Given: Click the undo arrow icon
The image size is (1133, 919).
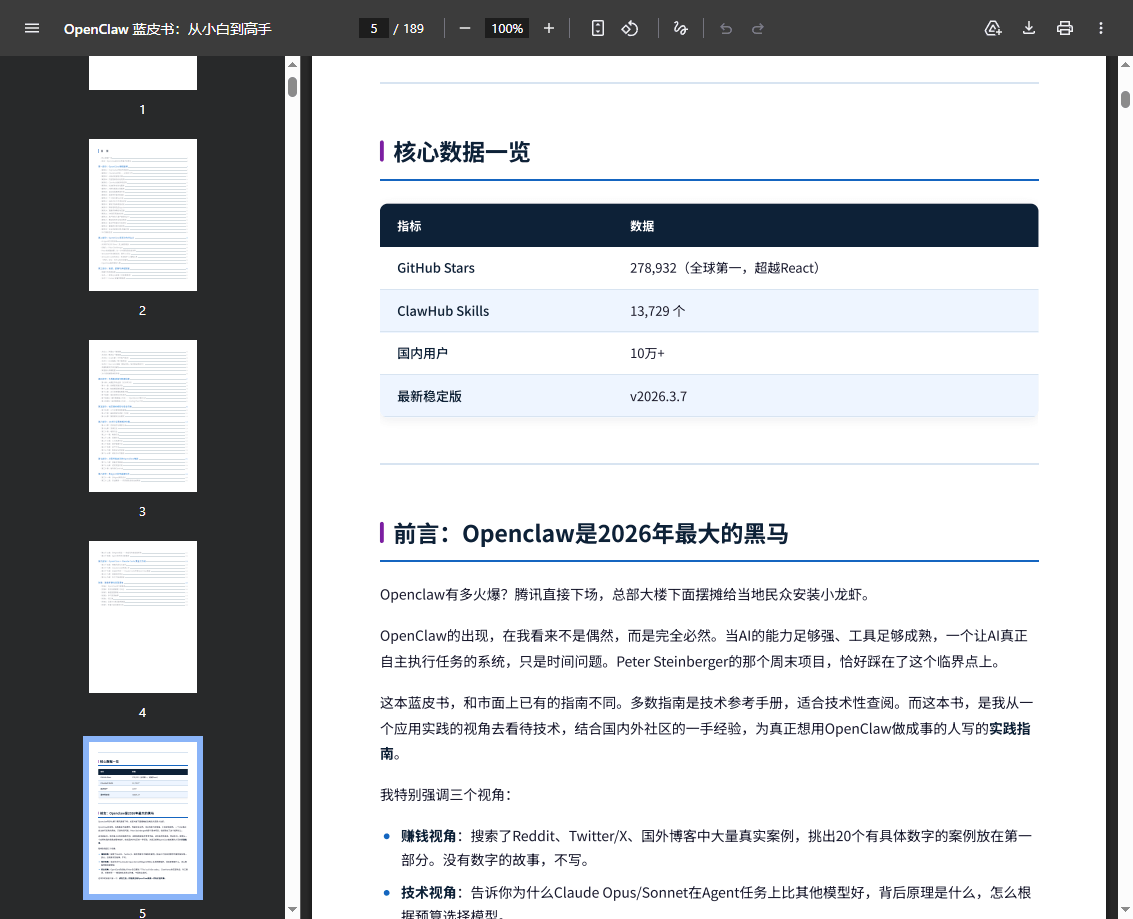Looking at the screenshot, I should pyautogui.click(x=726, y=28).
